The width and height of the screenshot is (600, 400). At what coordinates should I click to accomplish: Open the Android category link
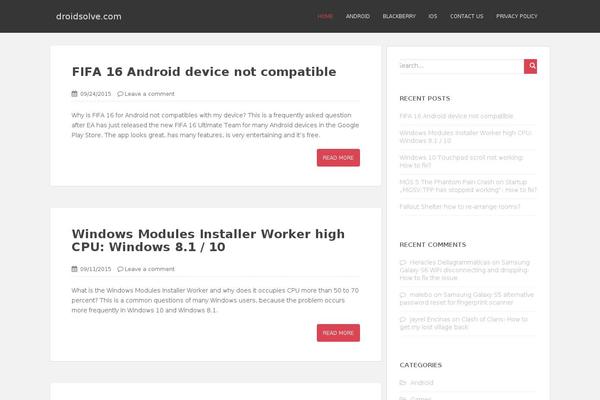pyautogui.click(x=422, y=382)
